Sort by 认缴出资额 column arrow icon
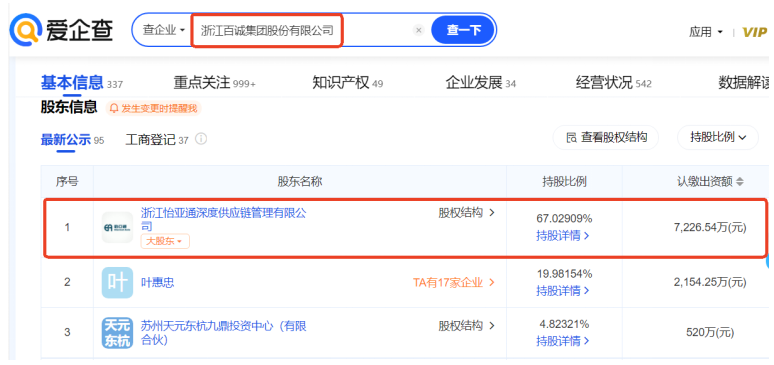The height and width of the screenshot is (365, 774). pos(739,182)
